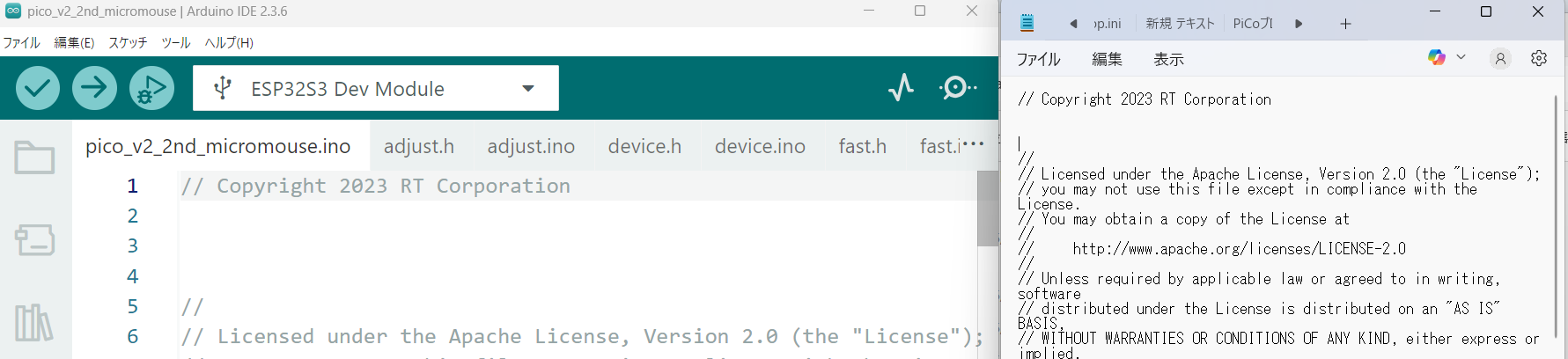
Task: Click the Upload arrow button in Arduino IDE
Action: coord(94,88)
